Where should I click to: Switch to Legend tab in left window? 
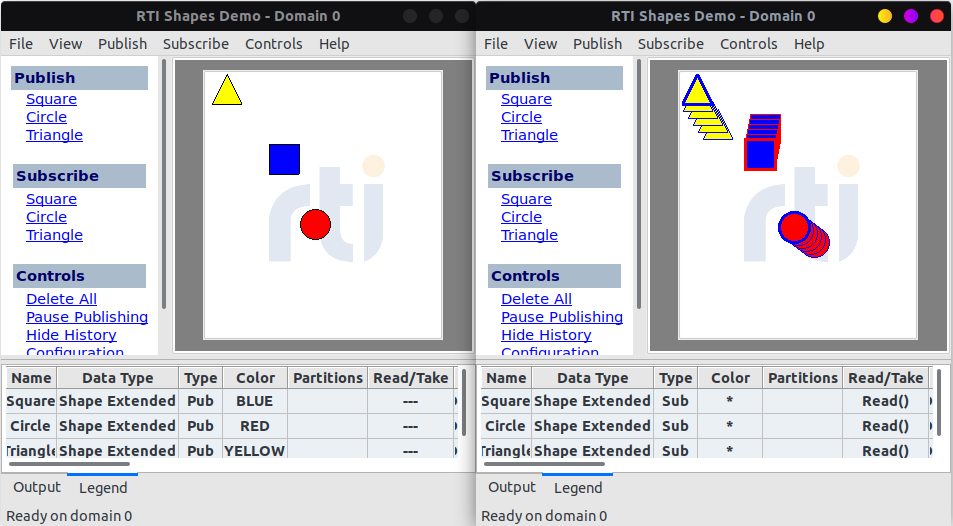tap(103, 488)
